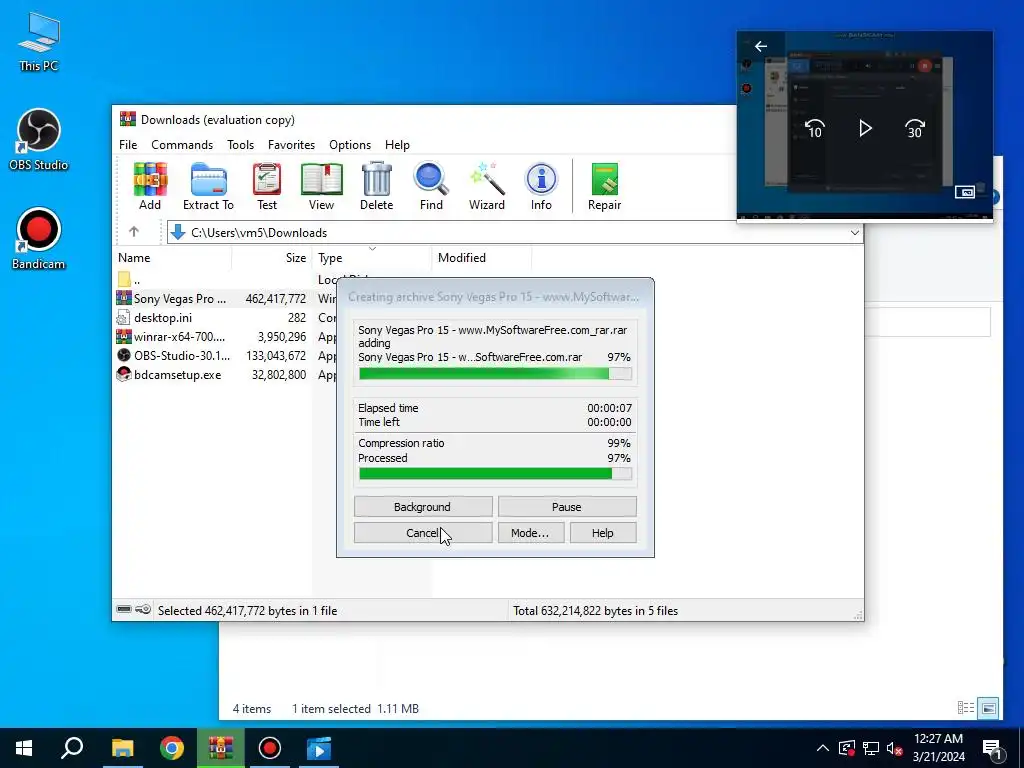1024x768 pixels.
Task: Select the desktop.ini file
Action: (x=225, y=317)
